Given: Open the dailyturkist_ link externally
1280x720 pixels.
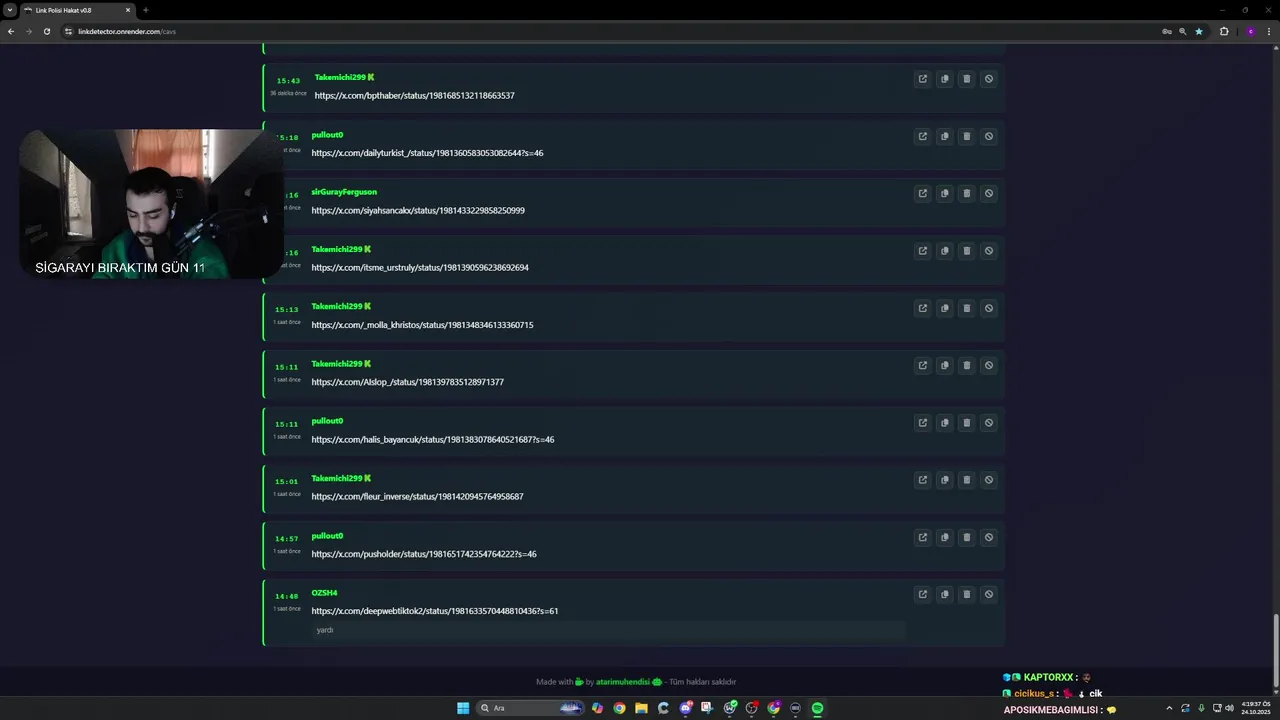Looking at the screenshot, I should [922, 136].
